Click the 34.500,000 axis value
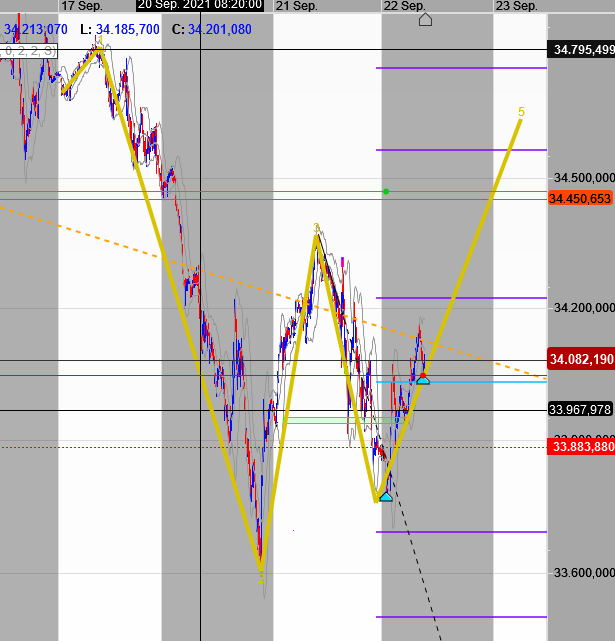 [x=584, y=178]
